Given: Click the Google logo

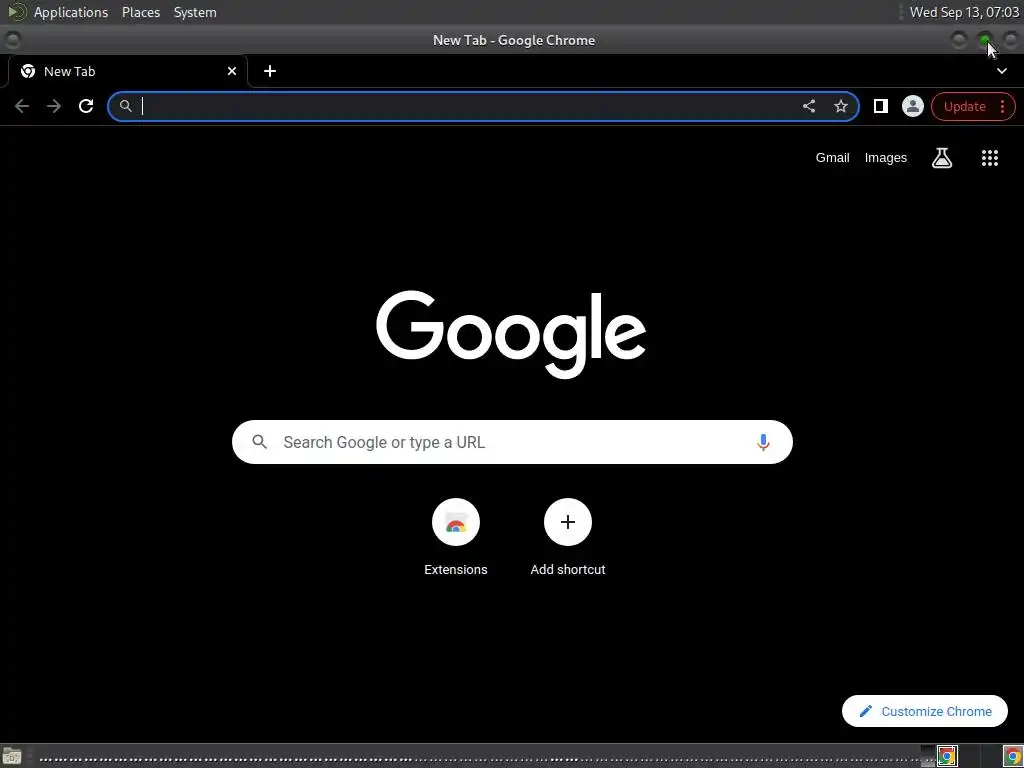Looking at the screenshot, I should tap(511, 334).
